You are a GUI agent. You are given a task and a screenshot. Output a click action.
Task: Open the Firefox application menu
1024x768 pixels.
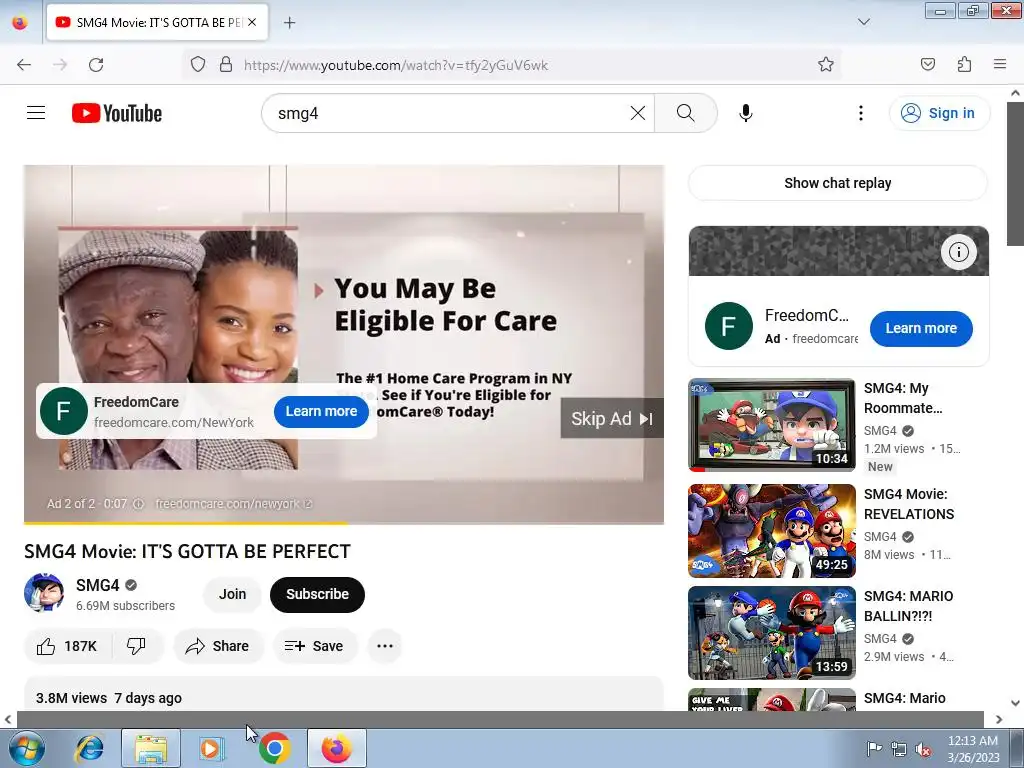(x=1000, y=65)
